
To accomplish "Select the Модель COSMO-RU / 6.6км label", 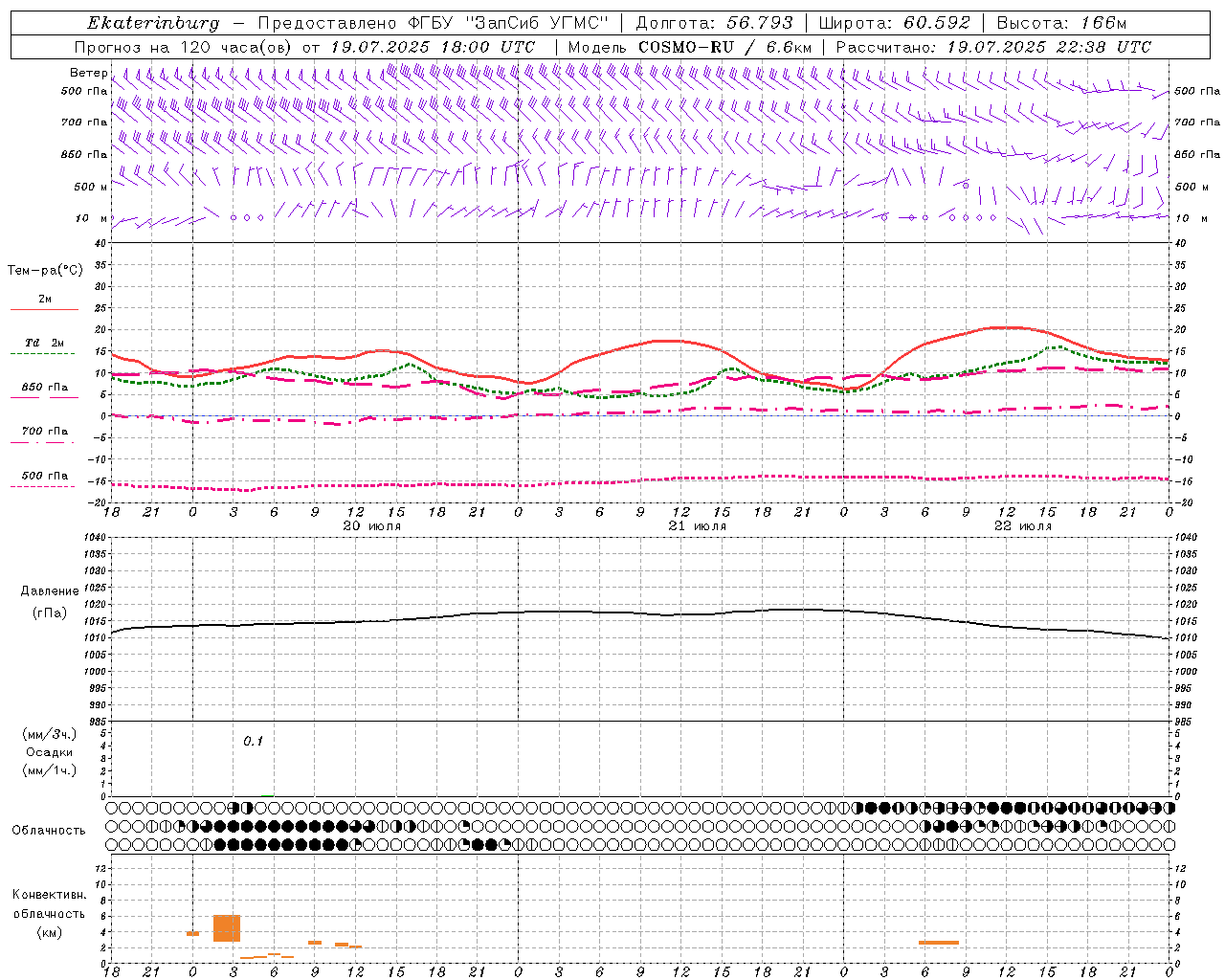I will [690, 47].
